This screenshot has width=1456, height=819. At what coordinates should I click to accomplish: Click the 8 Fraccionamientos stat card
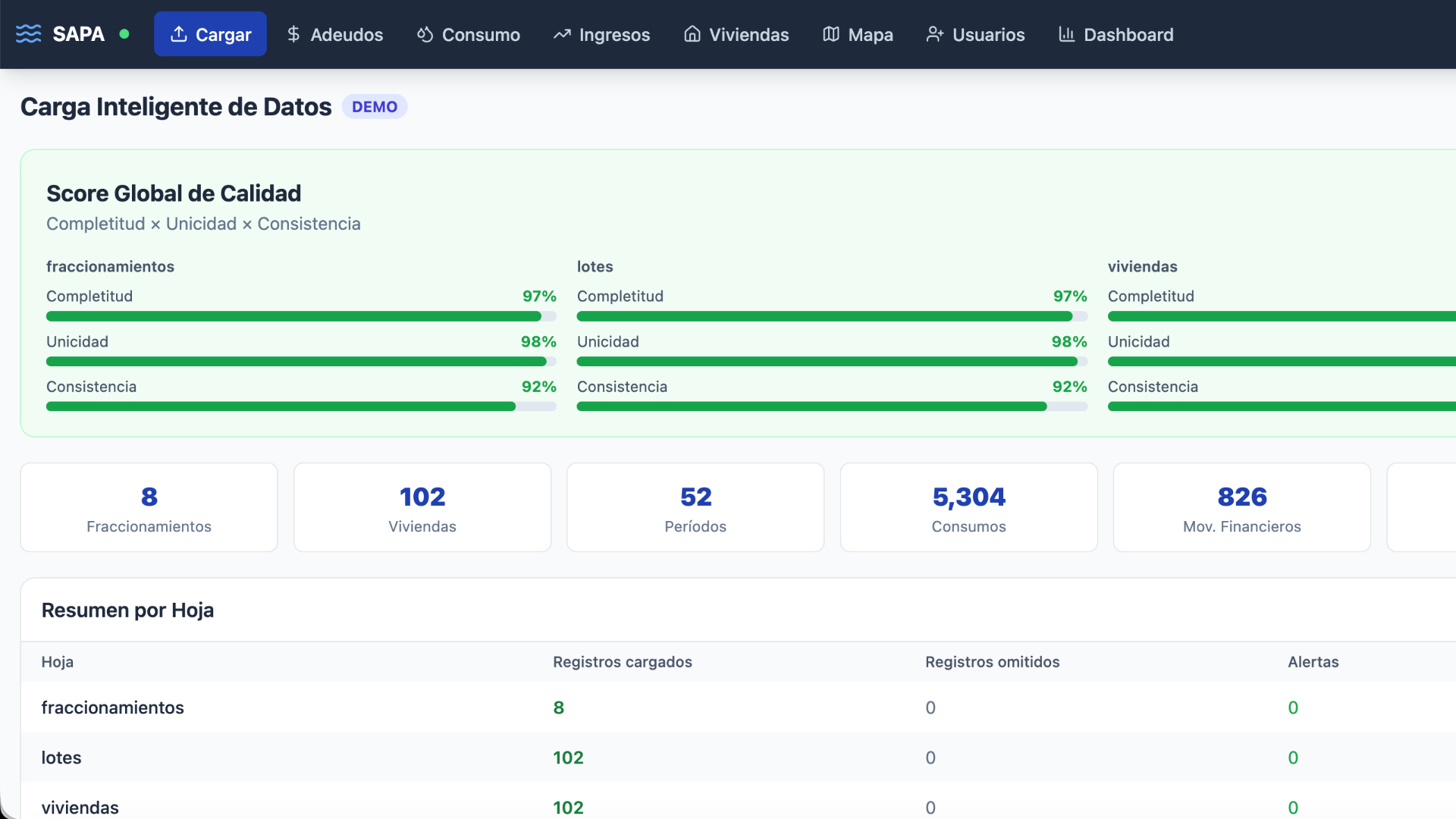[149, 507]
